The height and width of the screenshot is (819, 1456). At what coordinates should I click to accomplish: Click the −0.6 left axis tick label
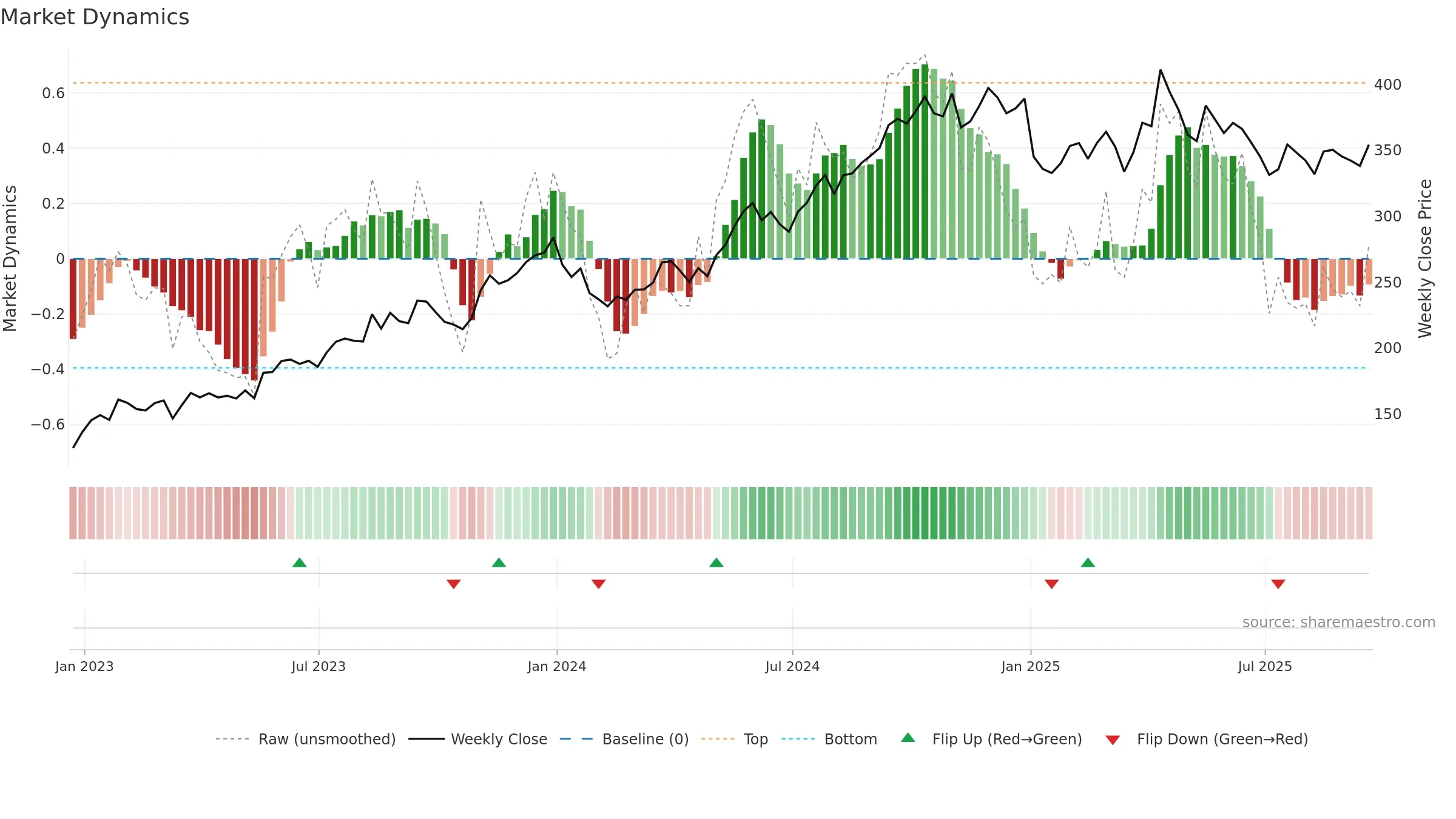48,424
